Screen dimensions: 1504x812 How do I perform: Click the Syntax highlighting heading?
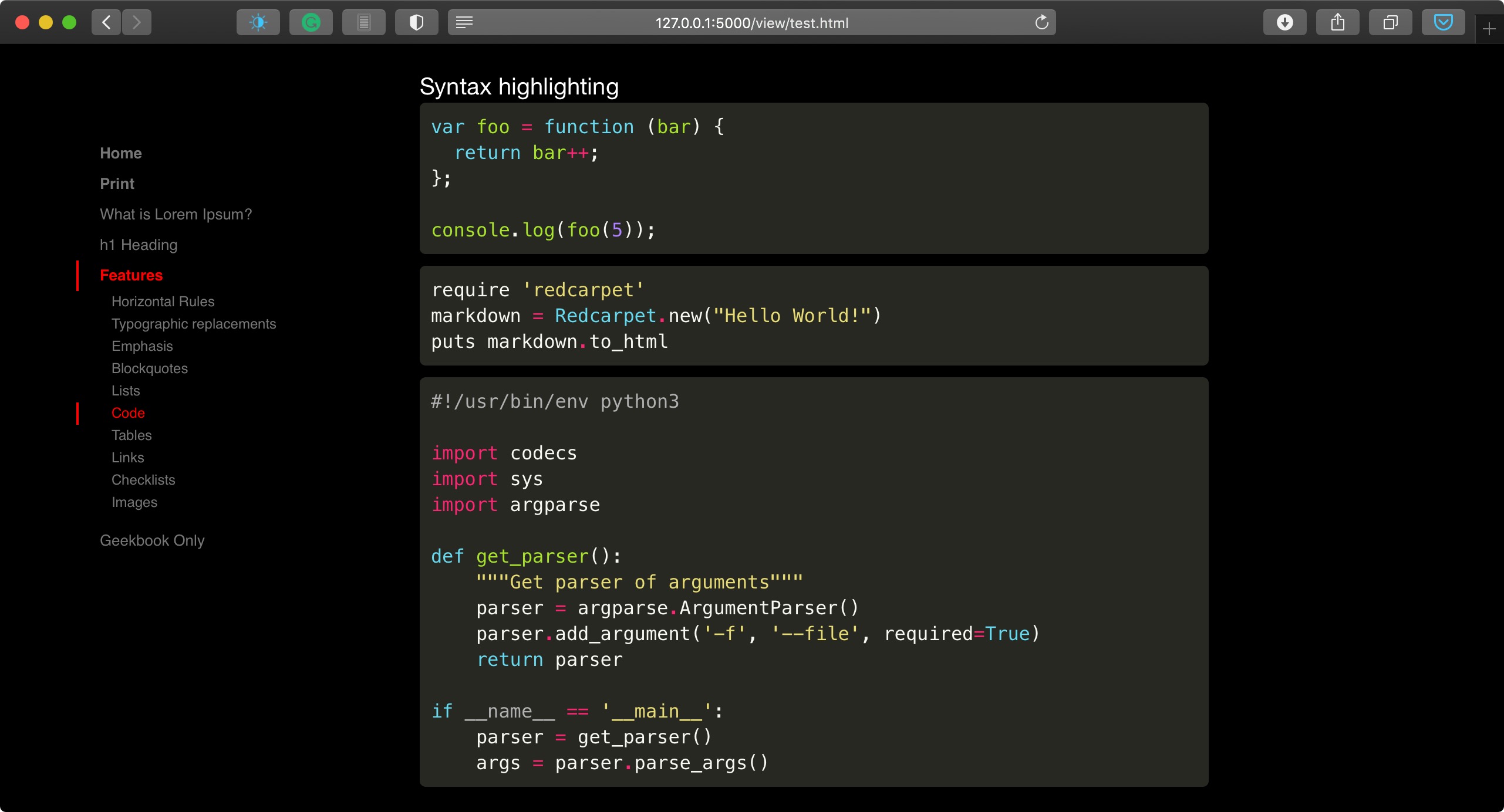tap(519, 86)
